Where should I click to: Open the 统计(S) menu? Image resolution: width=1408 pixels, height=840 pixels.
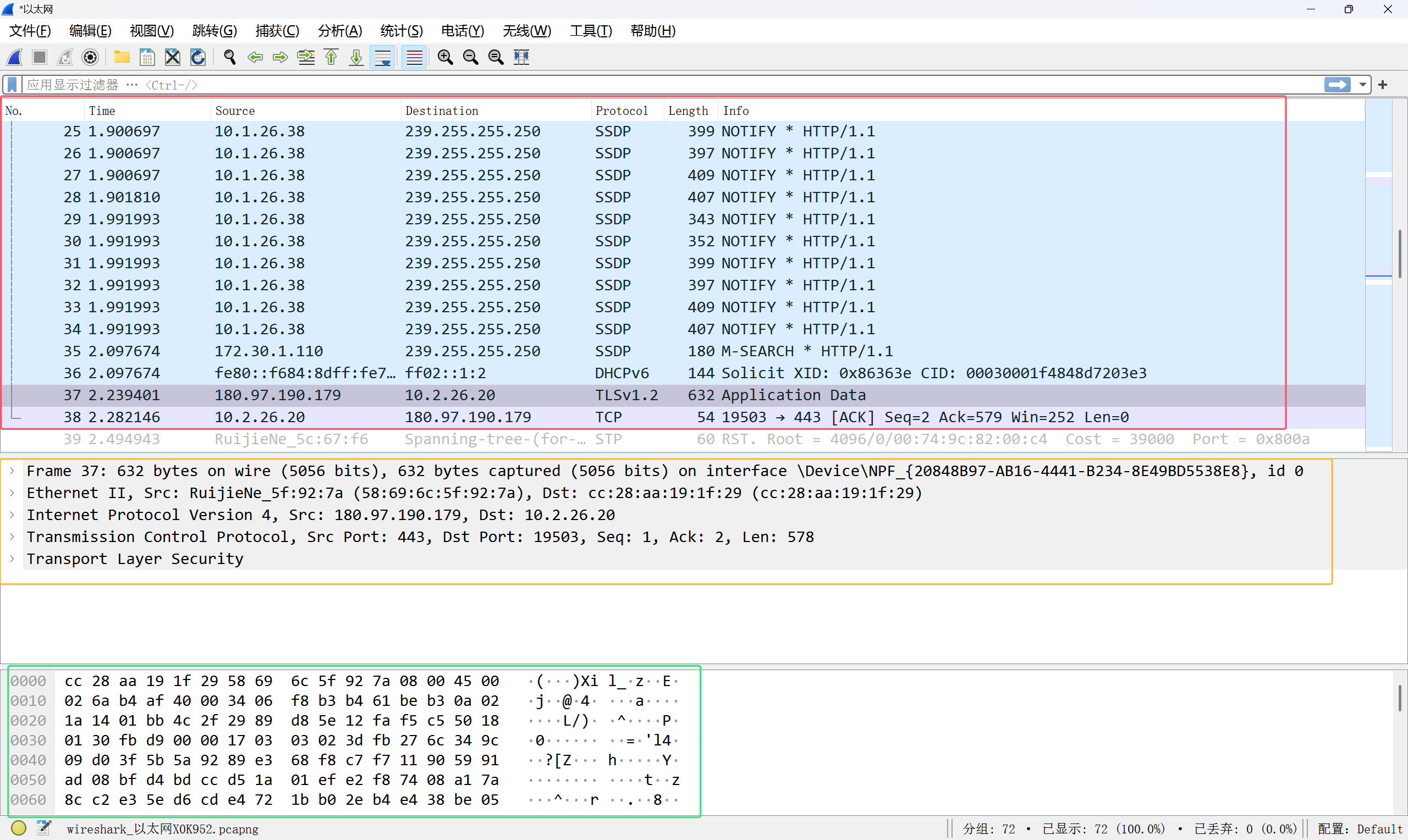(x=401, y=31)
